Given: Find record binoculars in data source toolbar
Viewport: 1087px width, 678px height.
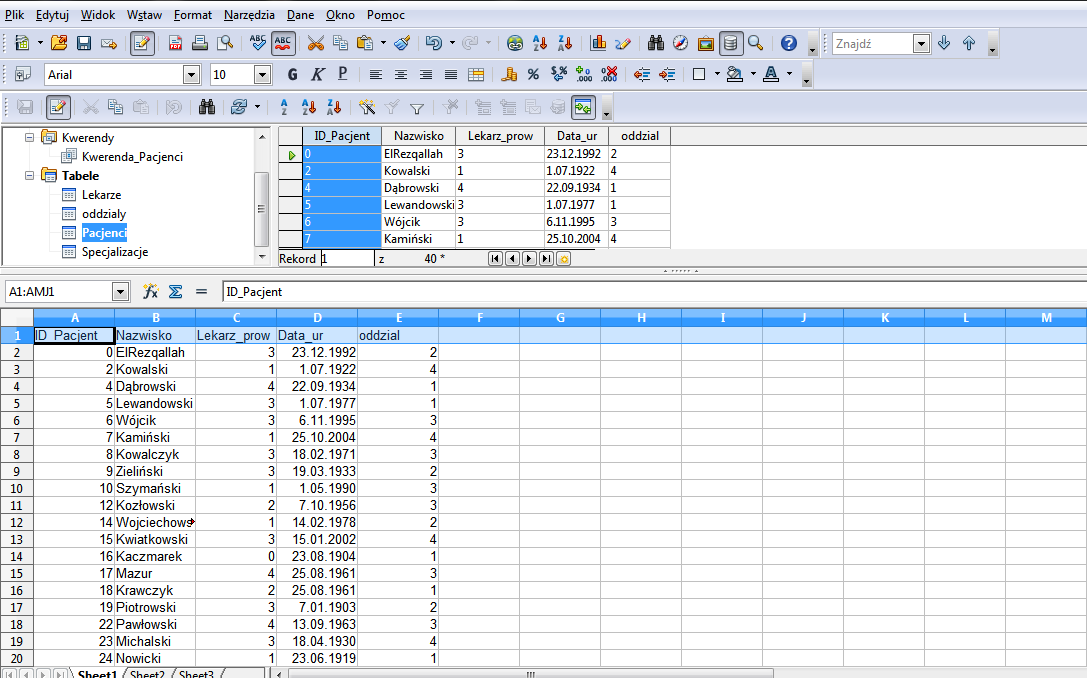Looking at the screenshot, I should coord(207,107).
